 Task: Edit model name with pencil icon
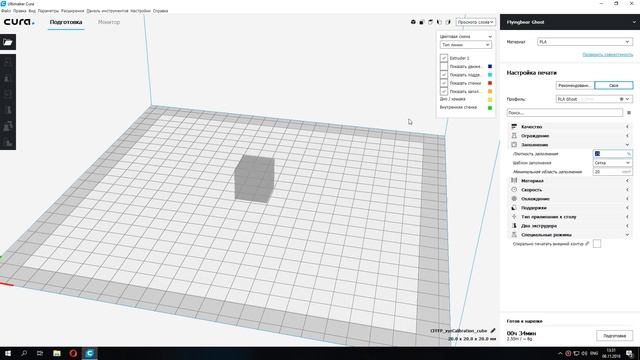coord(493,330)
